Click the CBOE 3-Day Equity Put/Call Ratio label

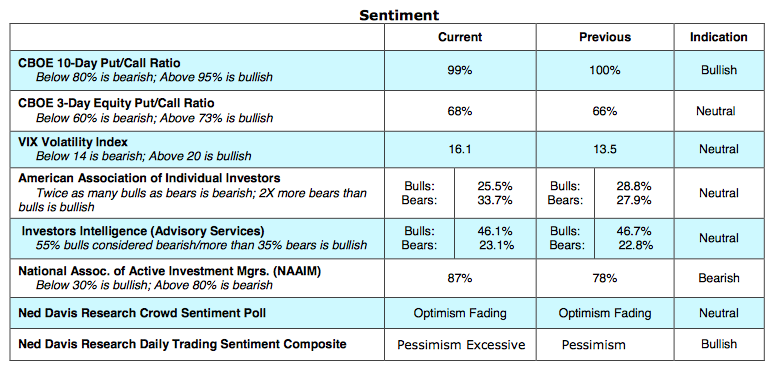pyautogui.click(x=116, y=103)
